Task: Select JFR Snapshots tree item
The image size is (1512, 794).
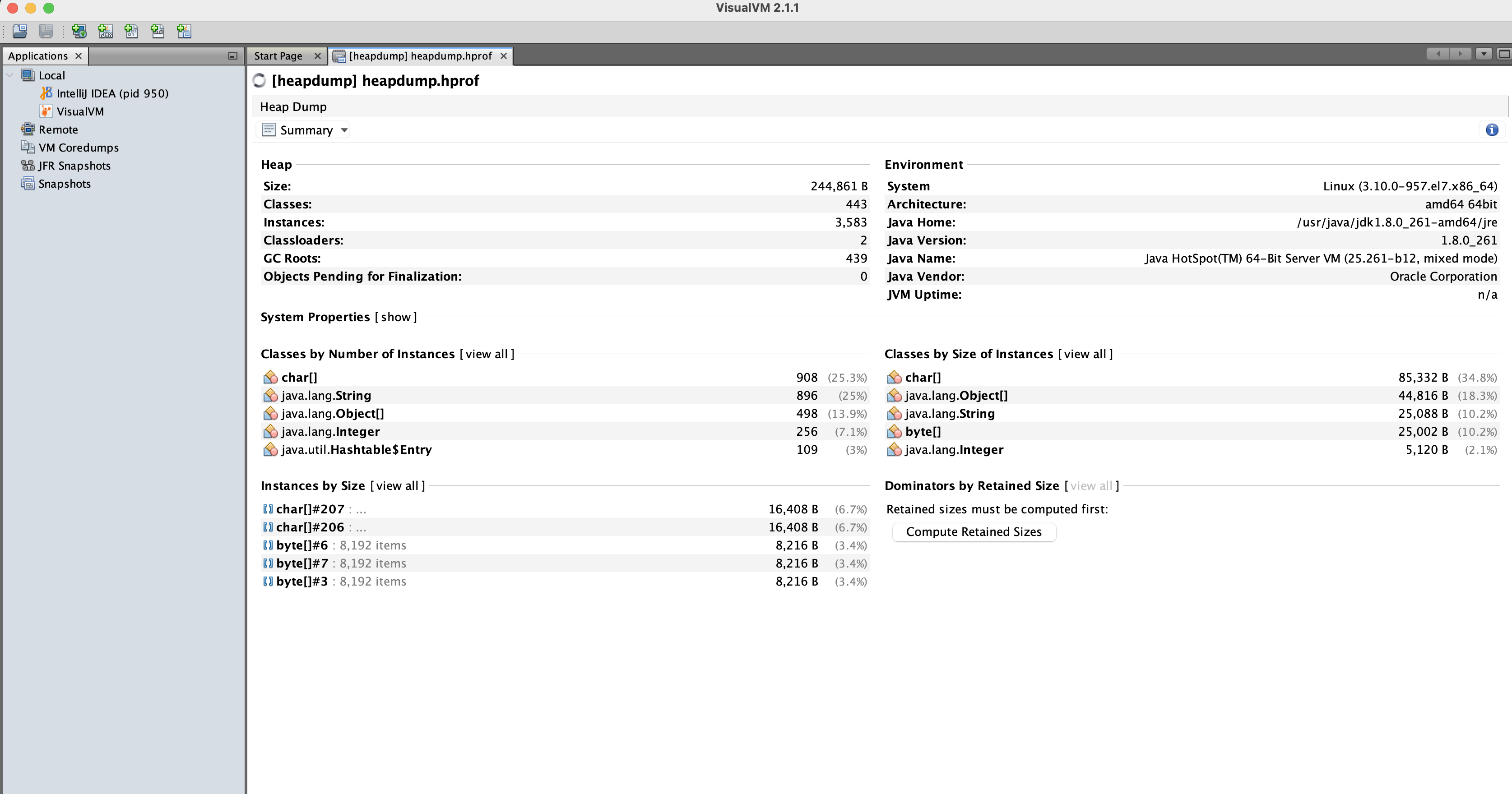Action: 74,166
